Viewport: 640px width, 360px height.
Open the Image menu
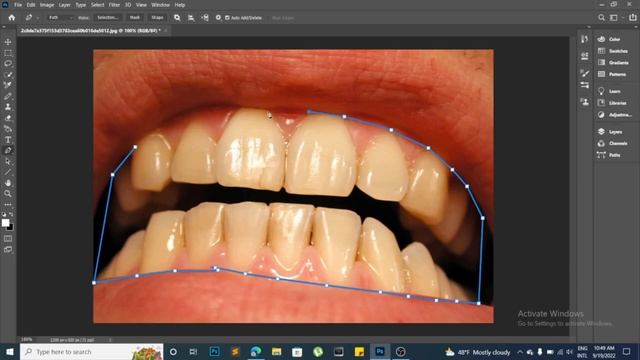click(47, 5)
